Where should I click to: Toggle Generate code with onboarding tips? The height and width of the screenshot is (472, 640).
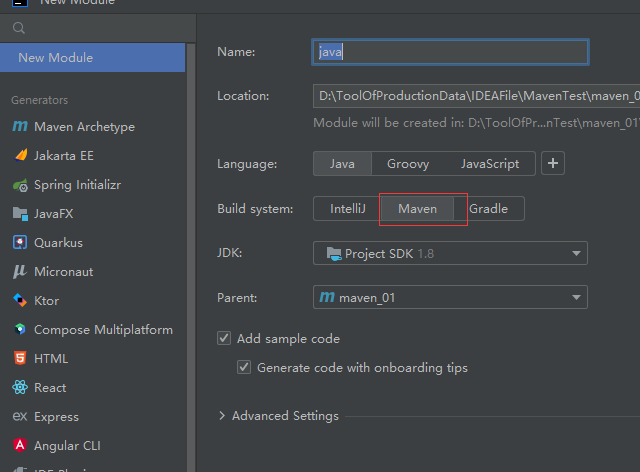[244, 367]
